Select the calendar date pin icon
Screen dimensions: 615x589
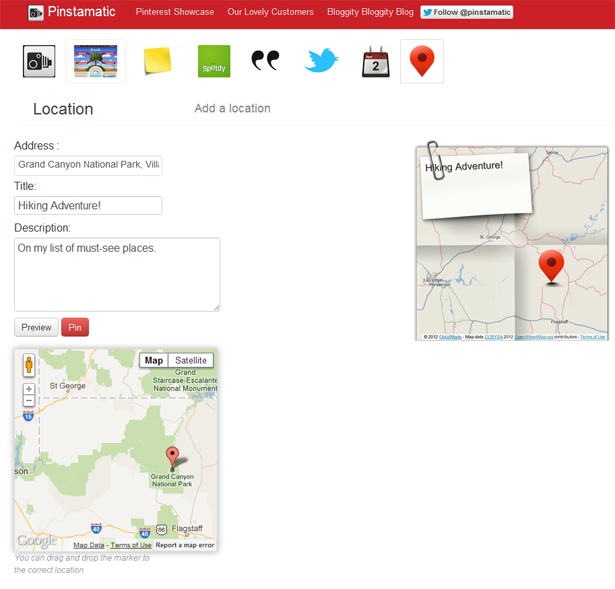(x=376, y=62)
